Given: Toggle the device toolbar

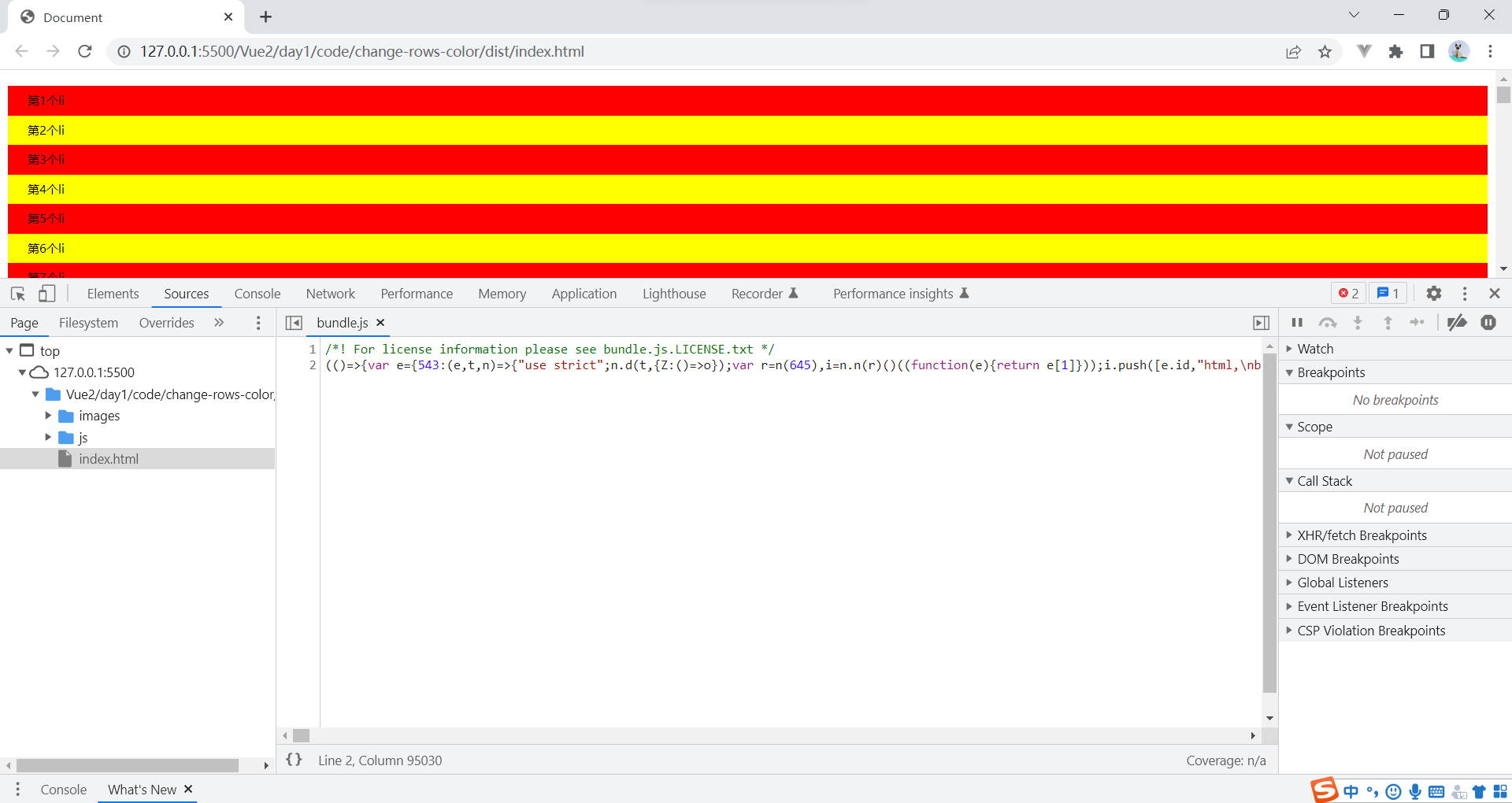Looking at the screenshot, I should coord(47,294).
